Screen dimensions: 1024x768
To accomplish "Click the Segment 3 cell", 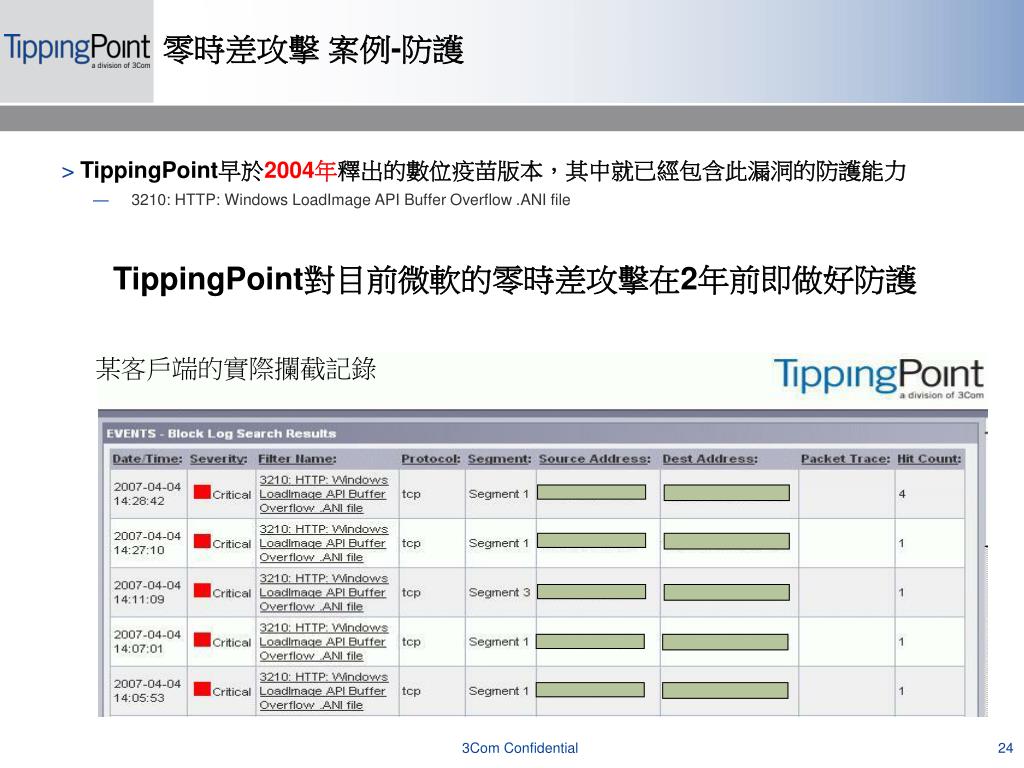I will click(x=499, y=592).
